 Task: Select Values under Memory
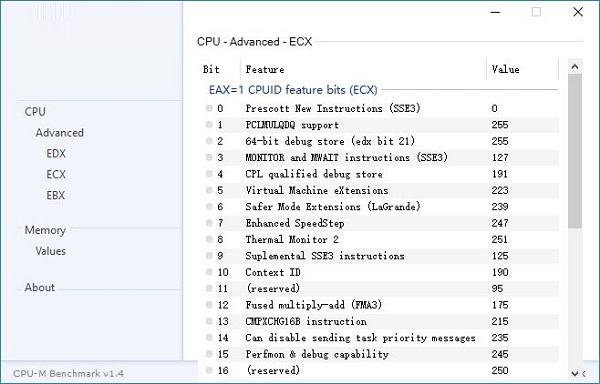[51, 251]
